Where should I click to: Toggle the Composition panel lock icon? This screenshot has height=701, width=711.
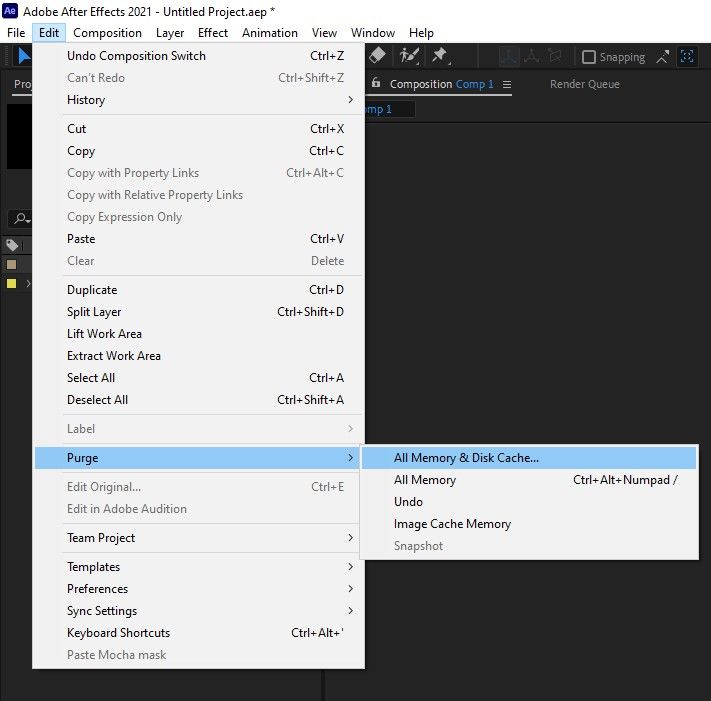376,83
